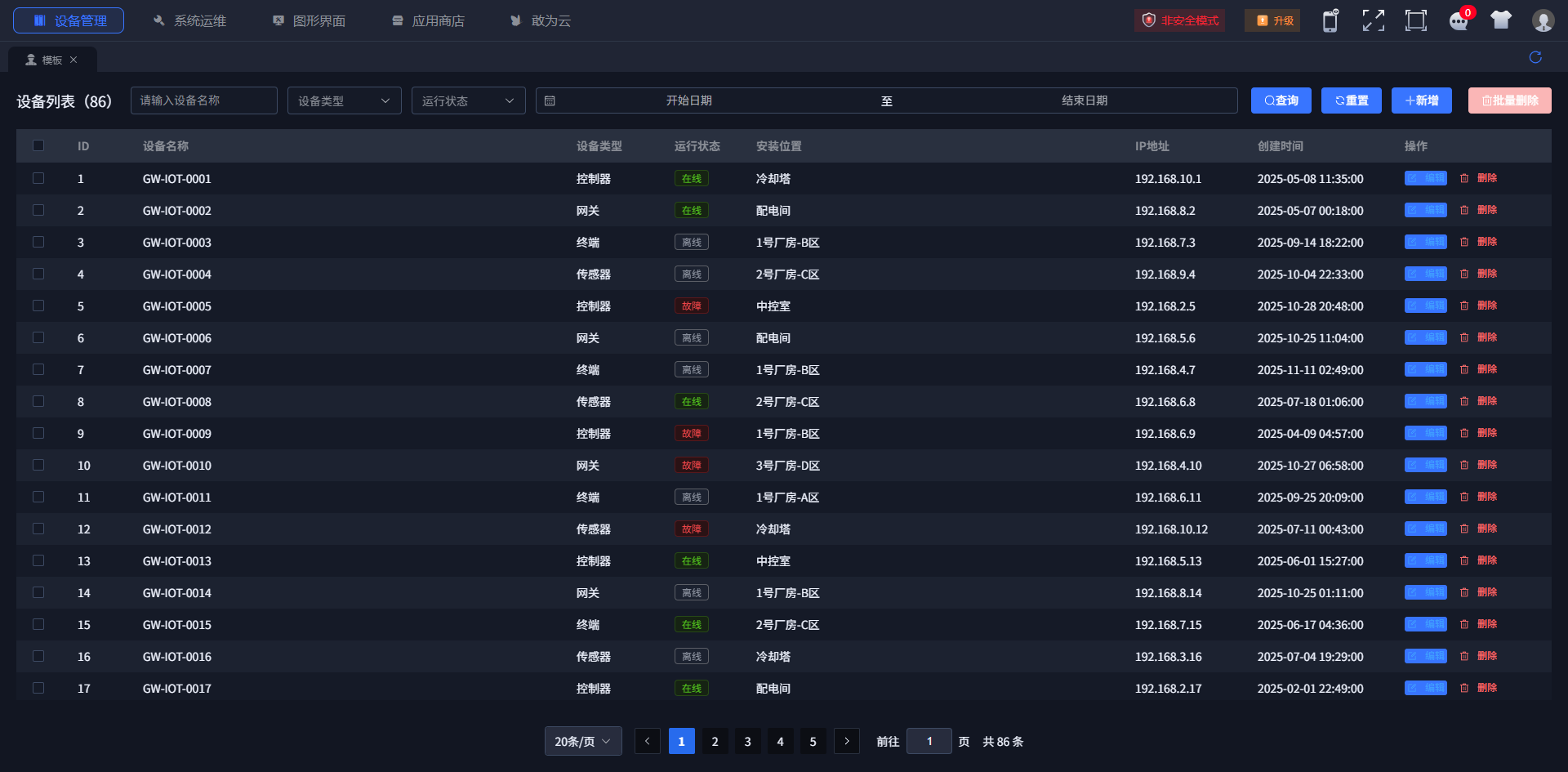This screenshot has height=772, width=1568.
Task: Click the 新增 add button
Action: tap(1422, 100)
